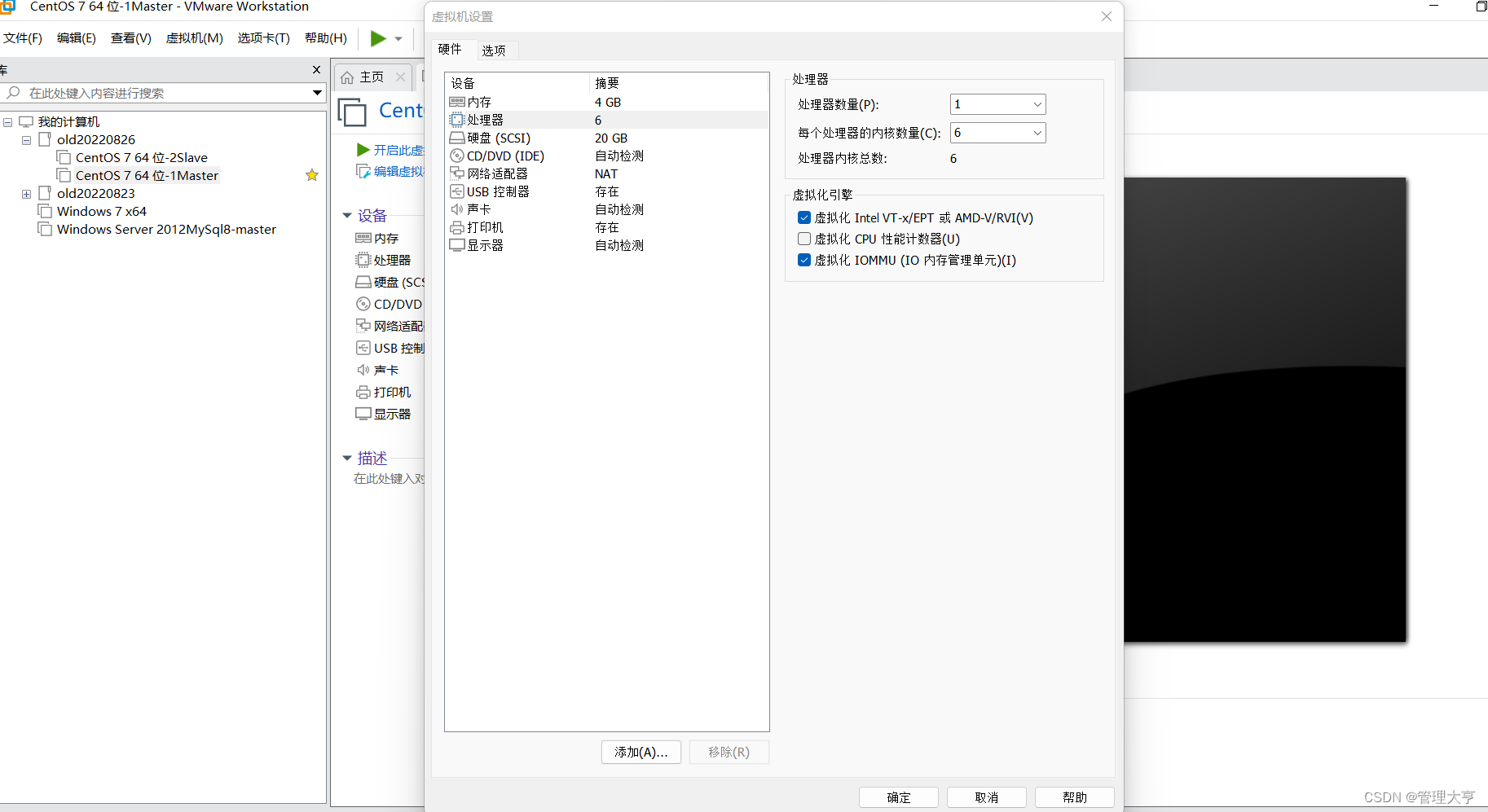This screenshot has height=812, width=1488.
Task: Disable the 虚拟化 Intel VT-x/EPT checkbox
Action: coord(804,217)
